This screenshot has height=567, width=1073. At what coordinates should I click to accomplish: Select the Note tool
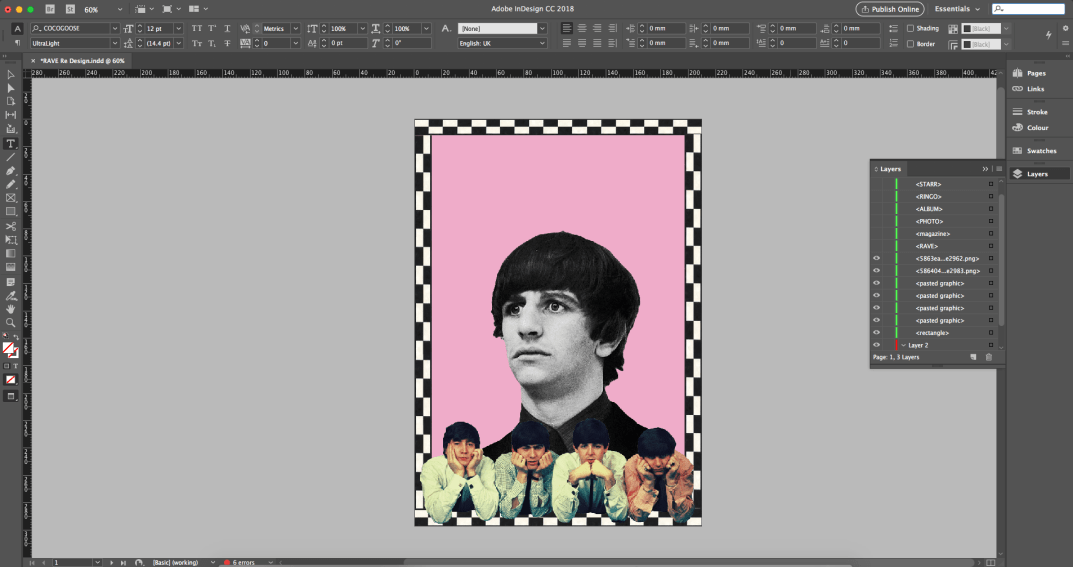click(x=10, y=282)
